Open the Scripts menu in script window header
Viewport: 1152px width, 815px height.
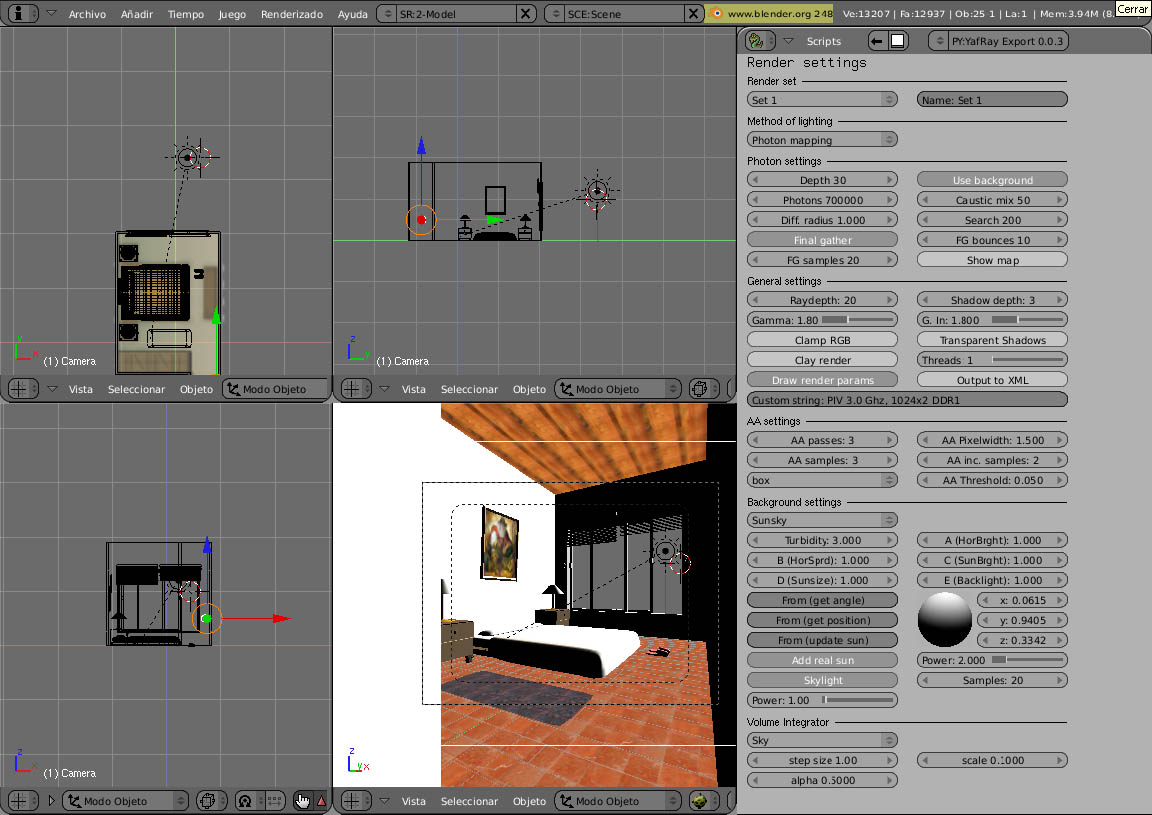(823, 41)
